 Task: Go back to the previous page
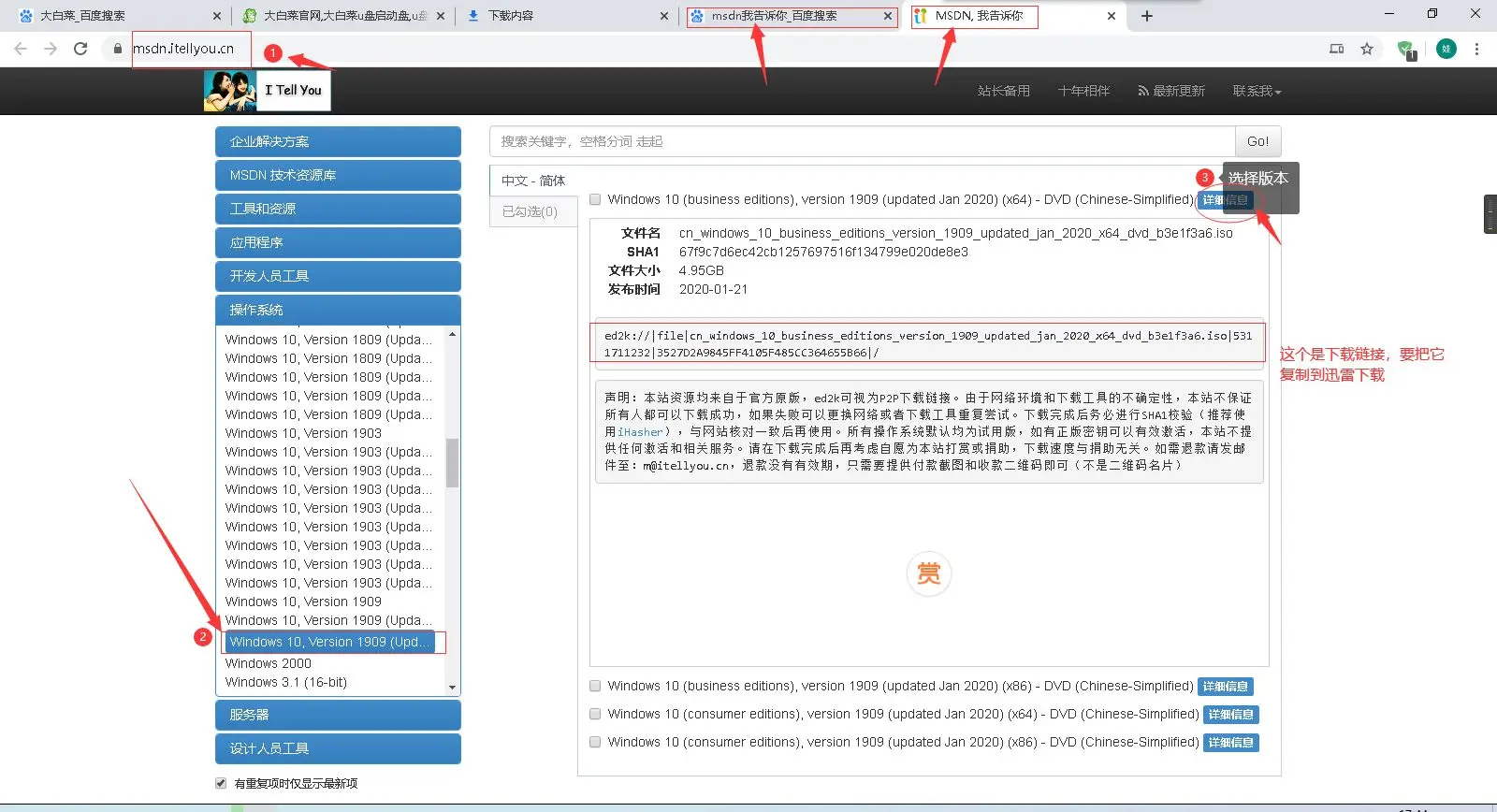(x=21, y=49)
